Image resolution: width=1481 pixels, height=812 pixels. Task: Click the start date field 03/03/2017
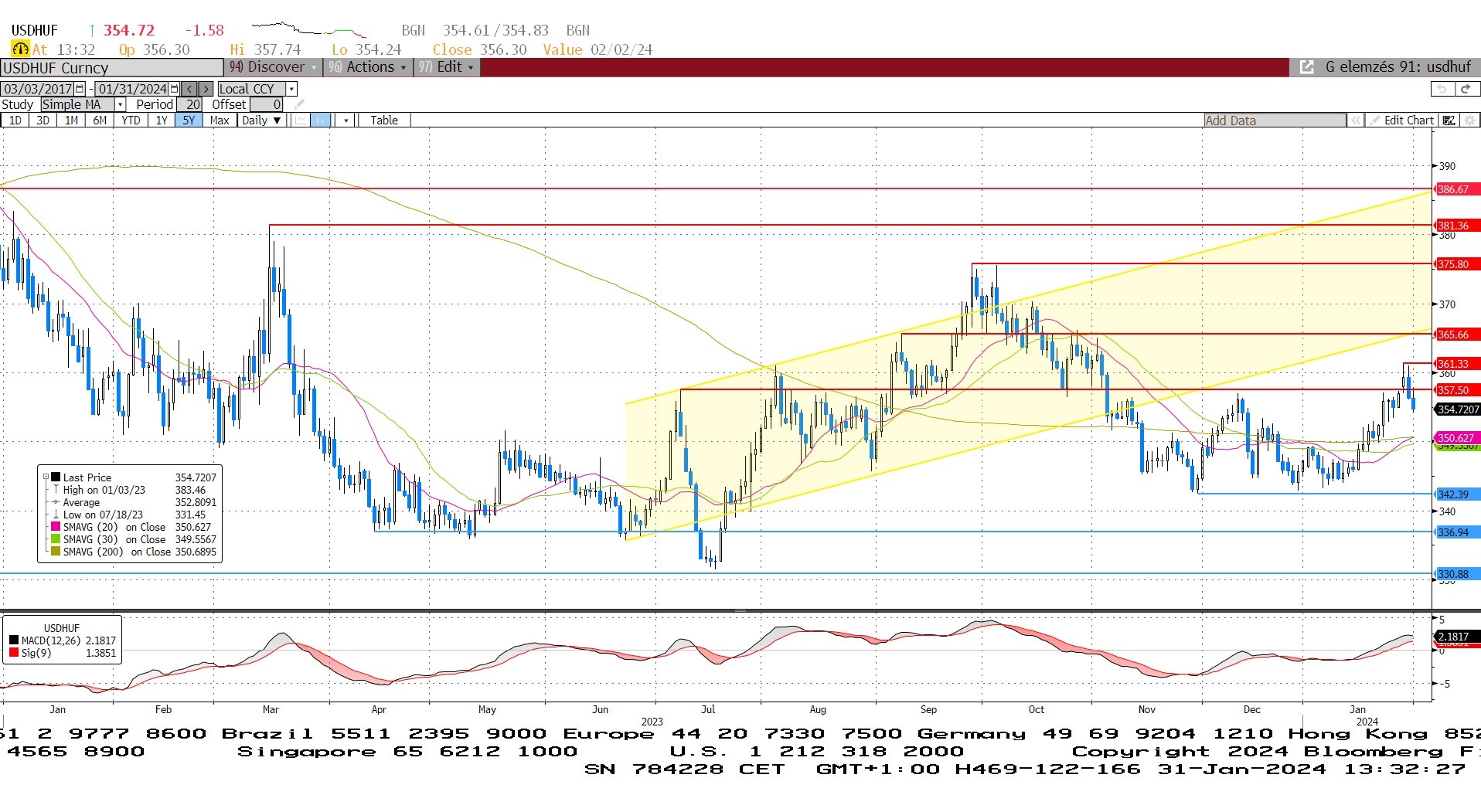38,89
